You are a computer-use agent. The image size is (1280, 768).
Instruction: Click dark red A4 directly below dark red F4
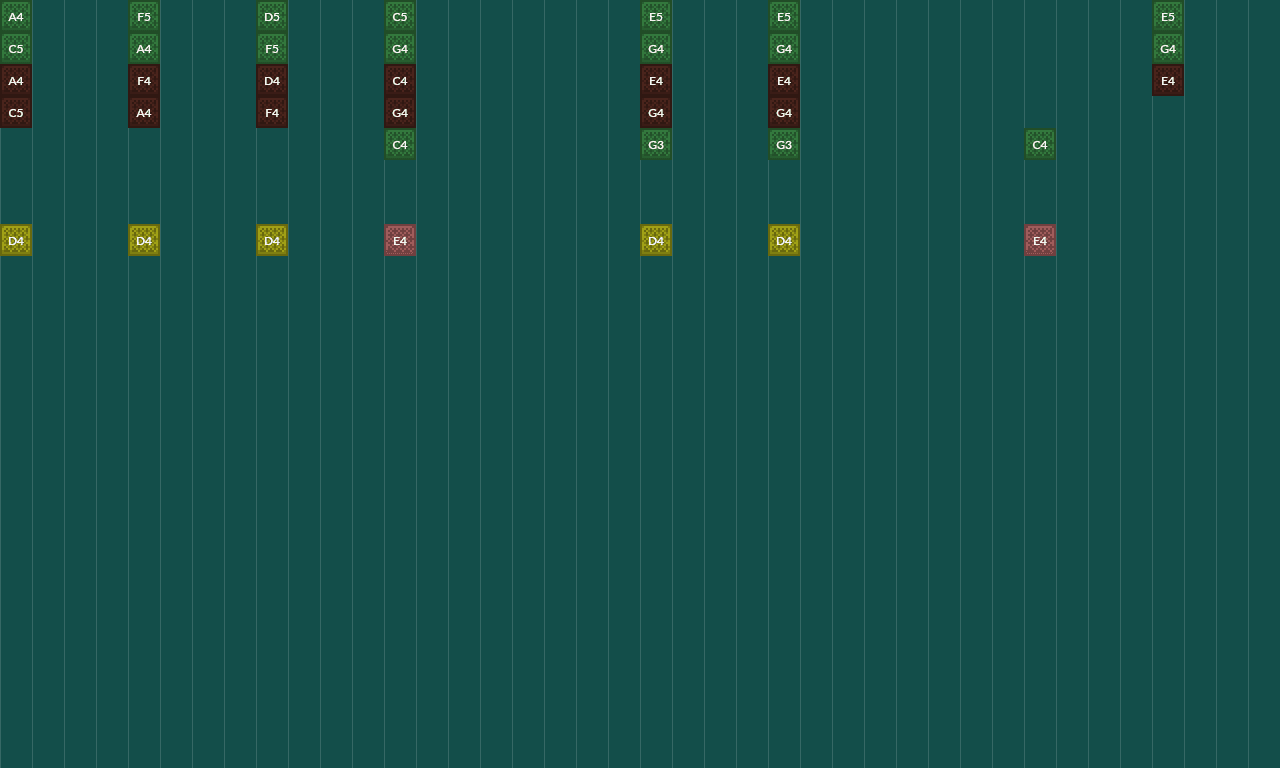144,112
